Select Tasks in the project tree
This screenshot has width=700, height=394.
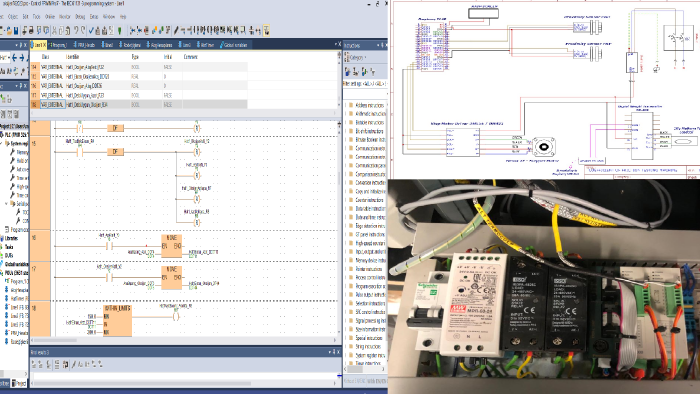(9, 247)
